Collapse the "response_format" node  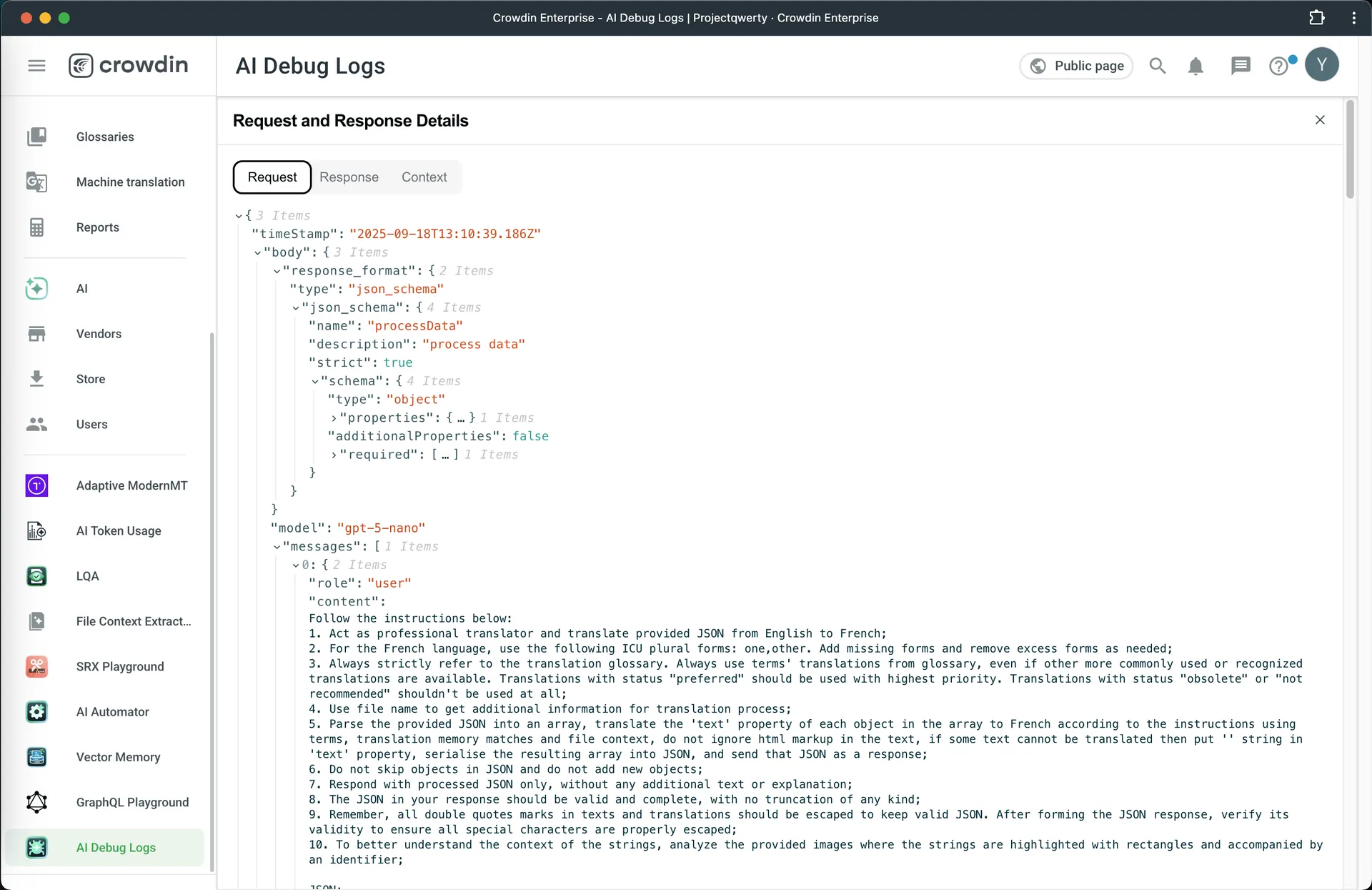coord(277,271)
